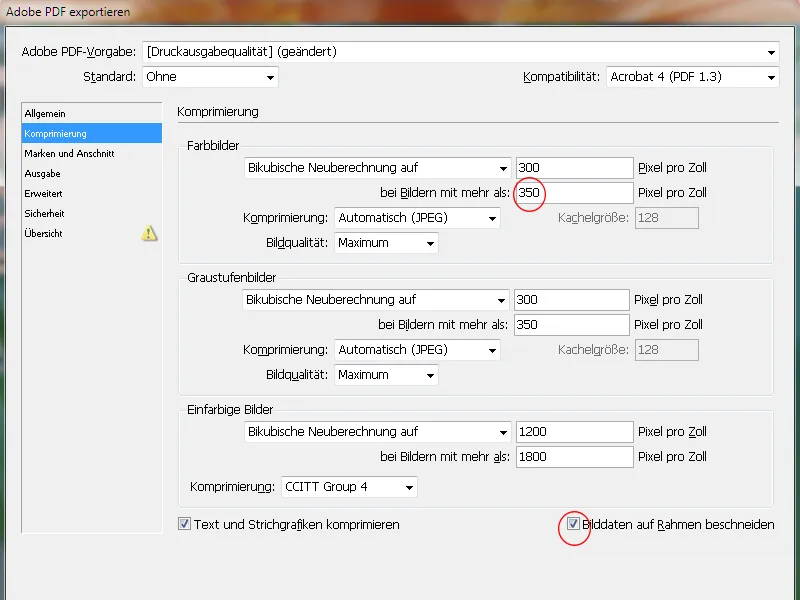Screen dimensions: 800x600
Task: Open the Adobe PDF-Vorgabe dropdown
Action: click(461, 52)
